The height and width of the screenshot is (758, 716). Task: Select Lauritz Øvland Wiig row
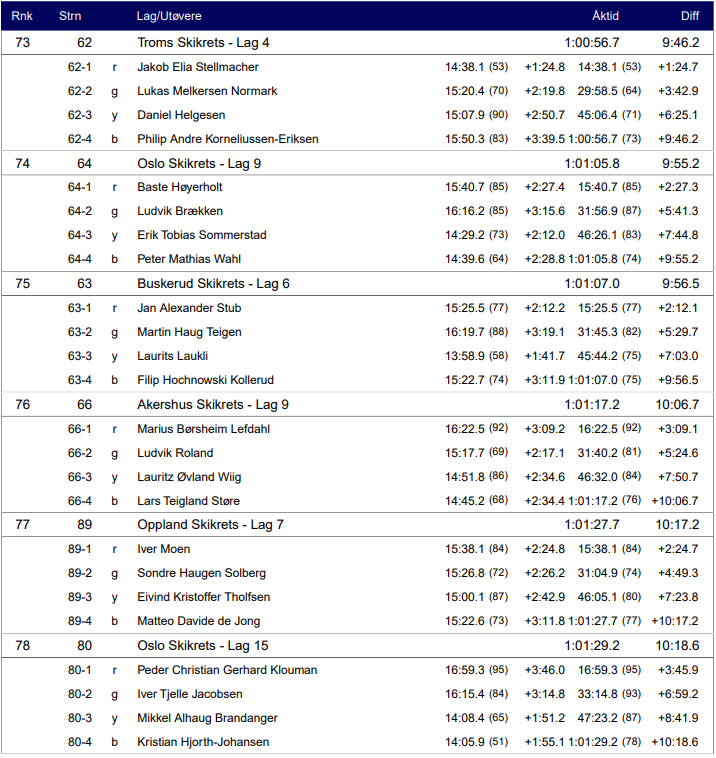[x=189, y=477]
